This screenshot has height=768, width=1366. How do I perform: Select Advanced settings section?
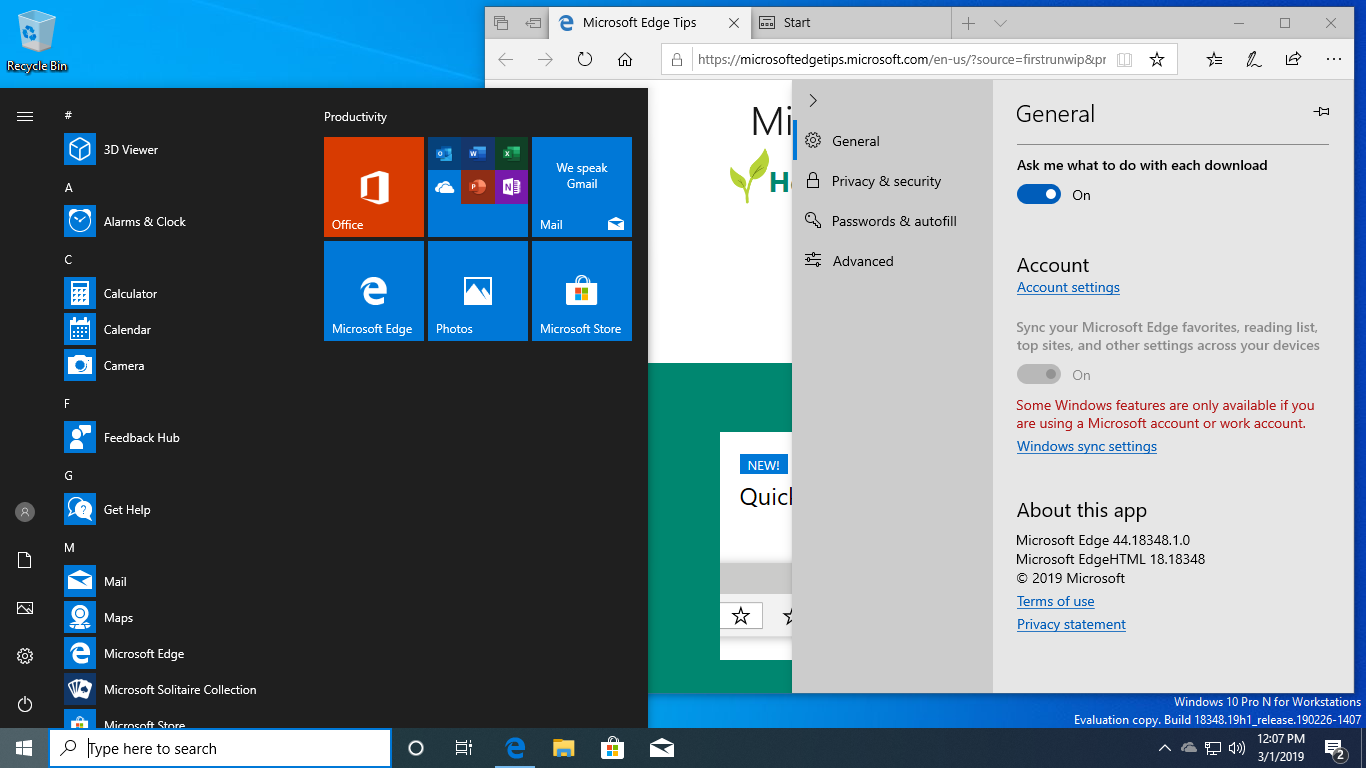(x=892, y=261)
